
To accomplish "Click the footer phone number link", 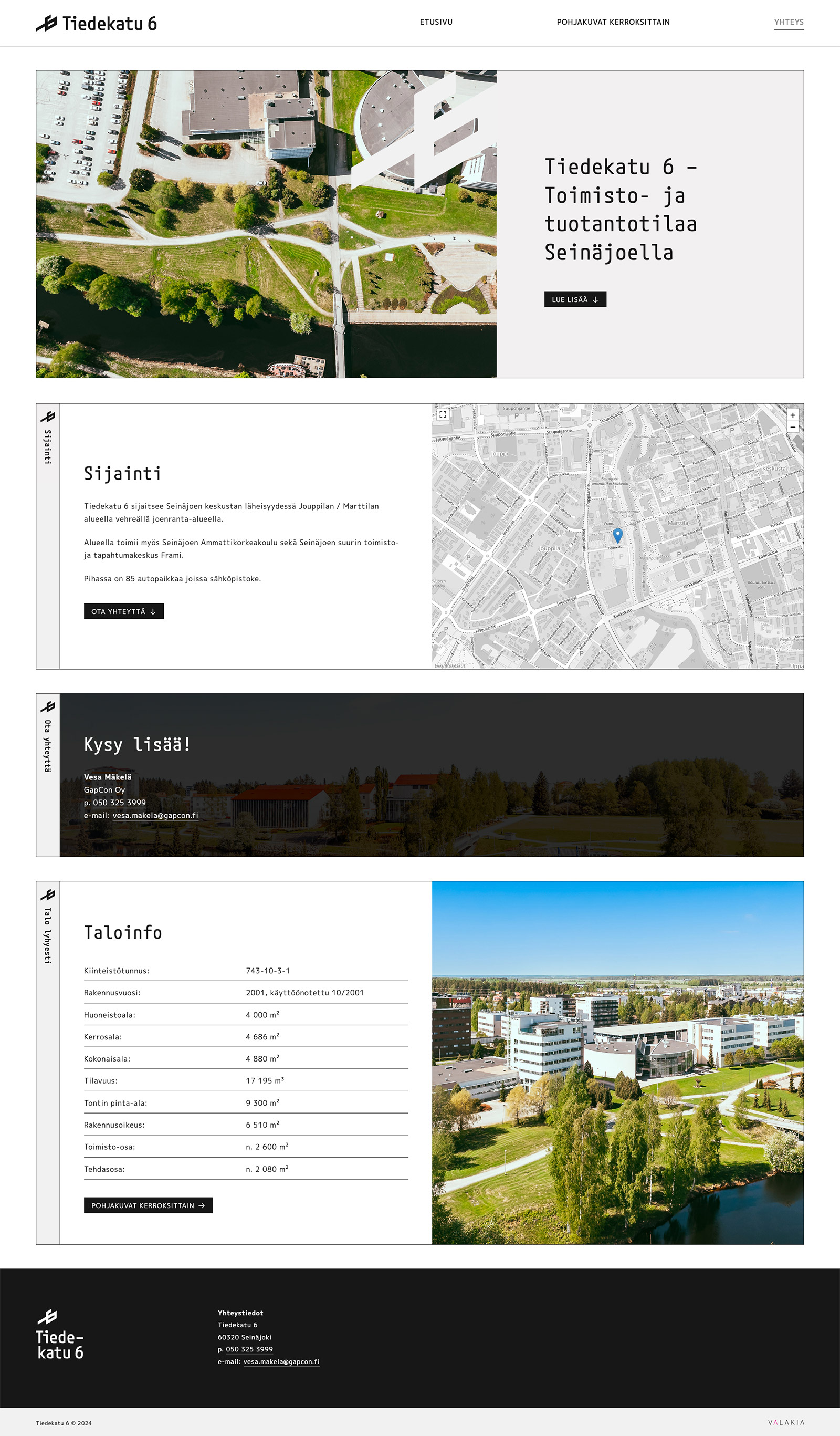I will [x=249, y=1349].
